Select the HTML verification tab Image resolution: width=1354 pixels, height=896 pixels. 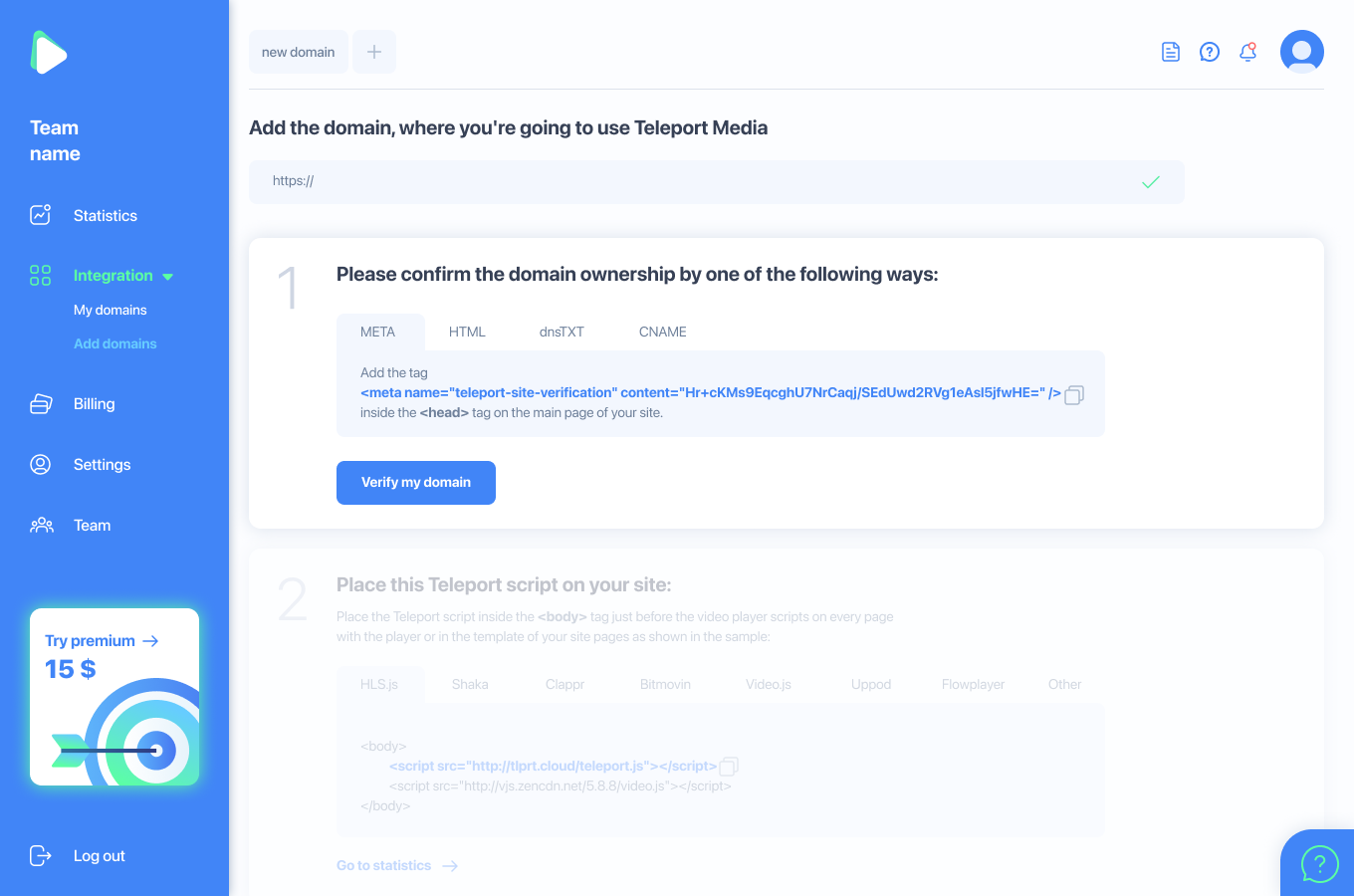467,332
